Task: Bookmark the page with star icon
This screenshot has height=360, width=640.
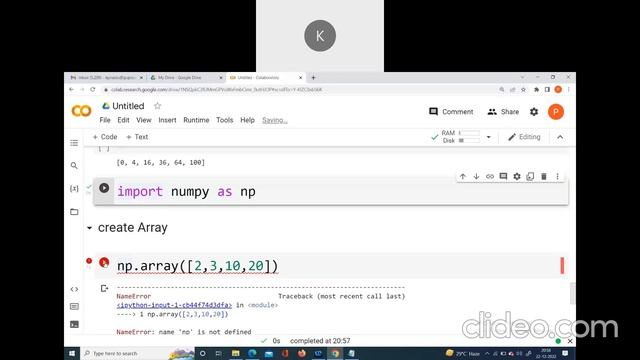Action: coord(523,89)
